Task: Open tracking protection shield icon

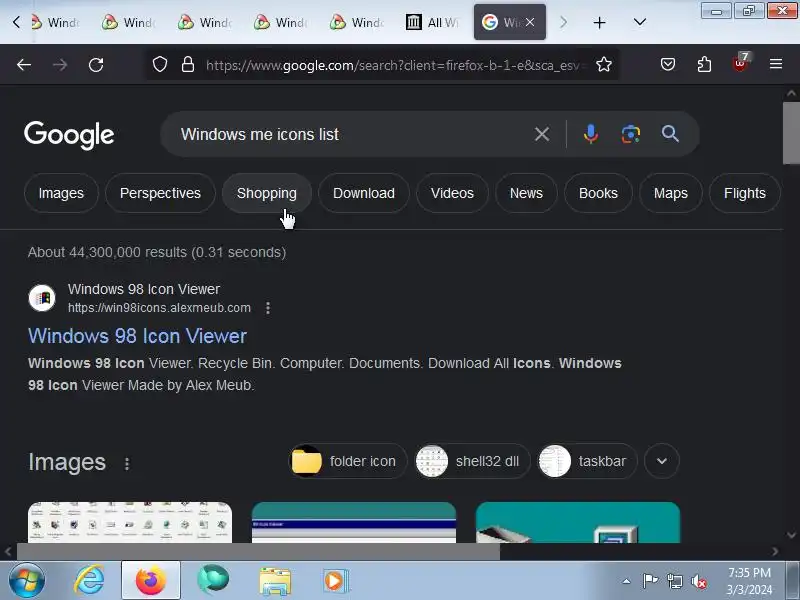Action: 160,65
